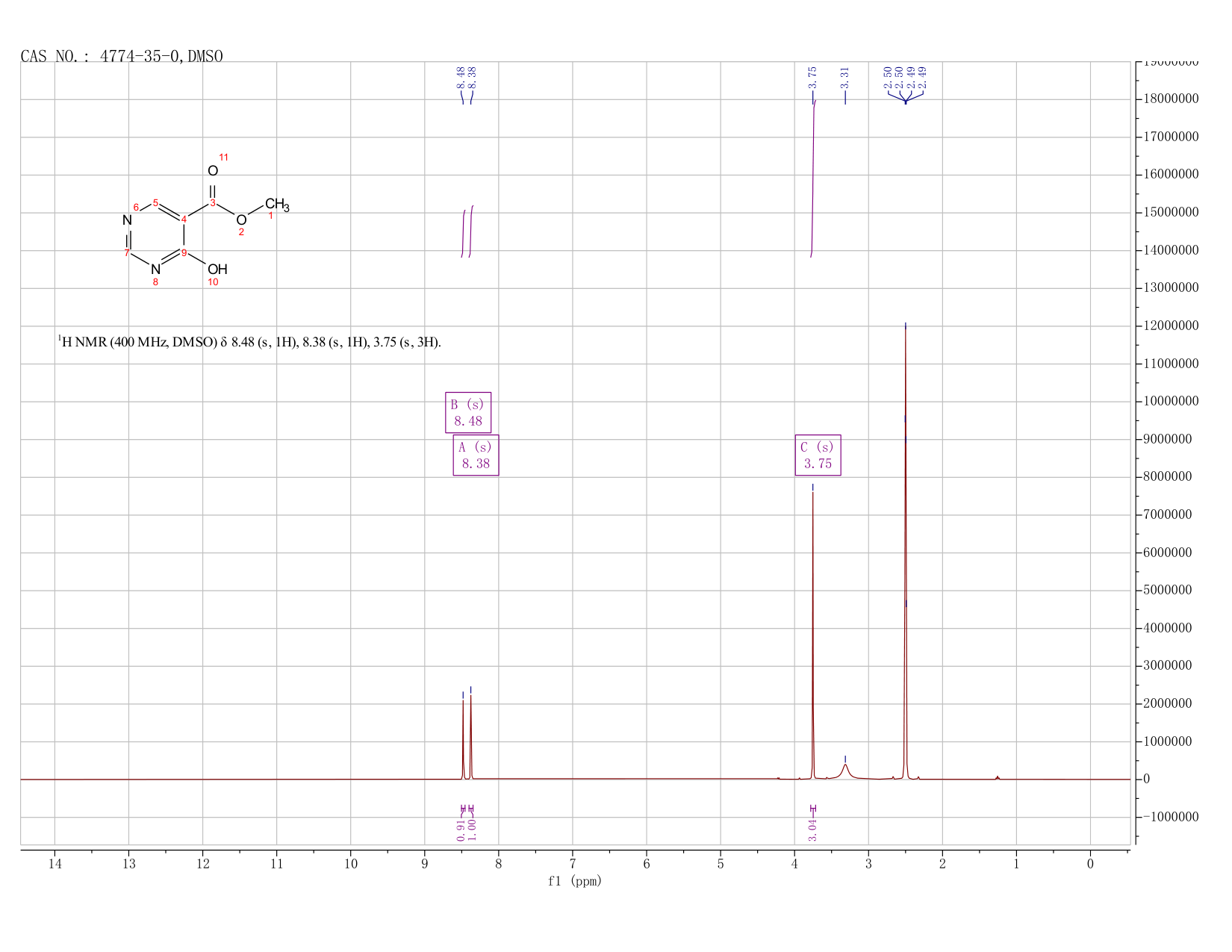Click the x-axis tick label 9
Viewport: 1232px width, 952px height.
point(425,864)
